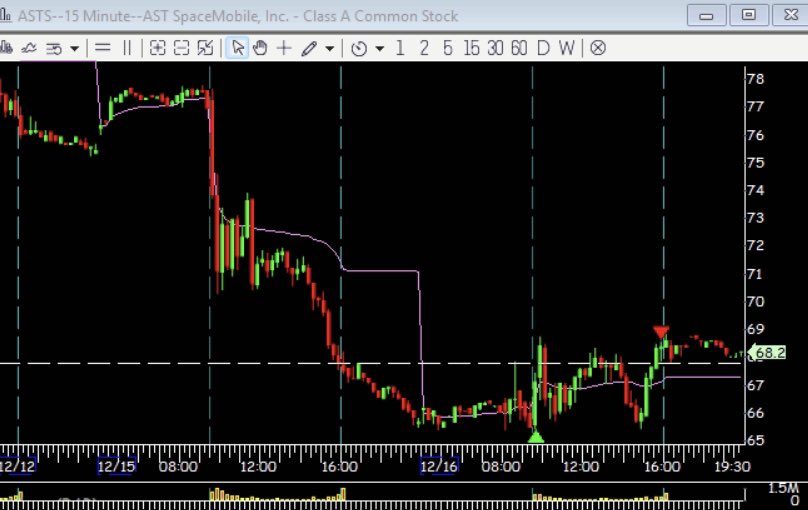This screenshot has height=510, width=808.
Task: Click the 1.5M volume scale label
Action: [x=783, y=488]
